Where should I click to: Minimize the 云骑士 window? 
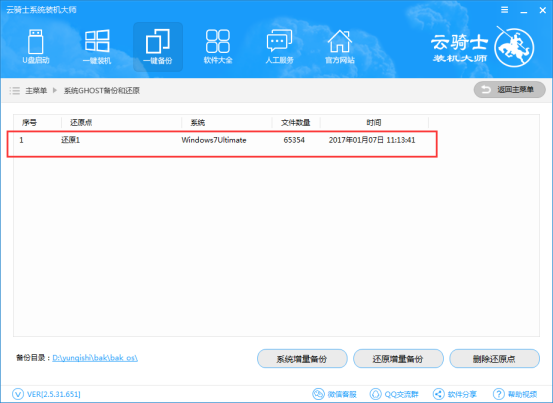(x=524, y=11)
